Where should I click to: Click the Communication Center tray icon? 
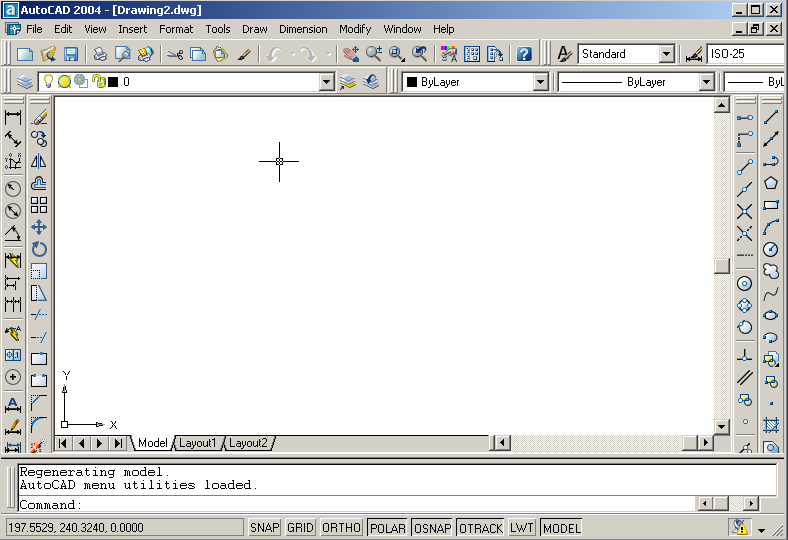[x=740, y=527]
